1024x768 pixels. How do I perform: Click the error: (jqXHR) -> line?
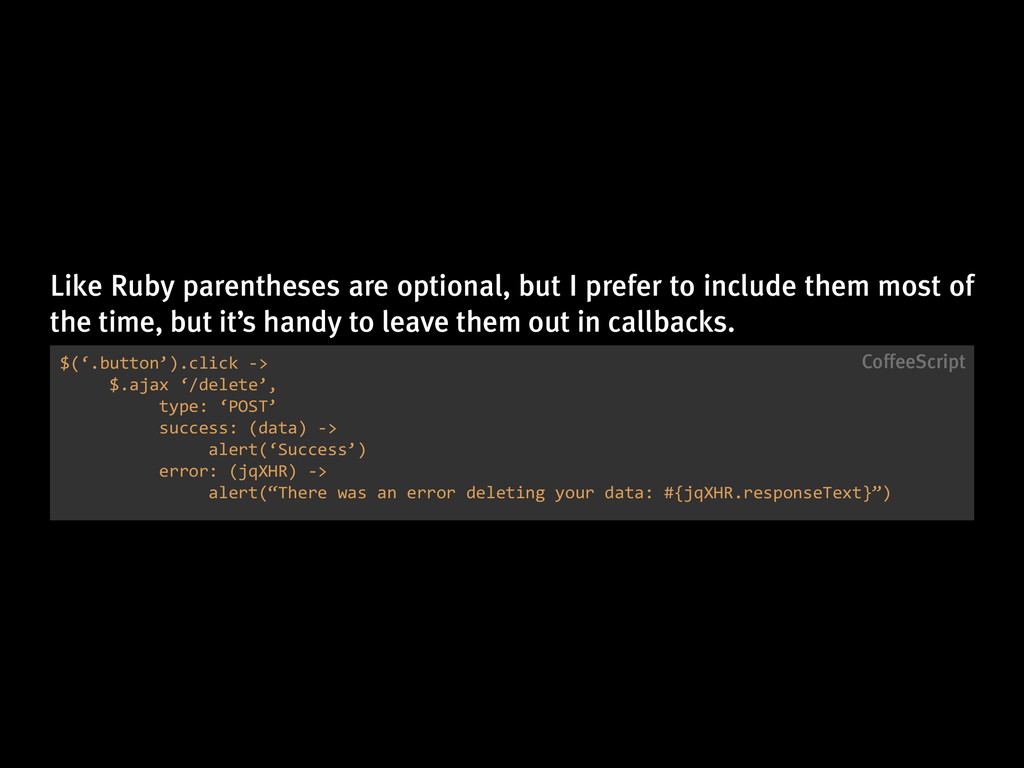click(x=242, y=471)
